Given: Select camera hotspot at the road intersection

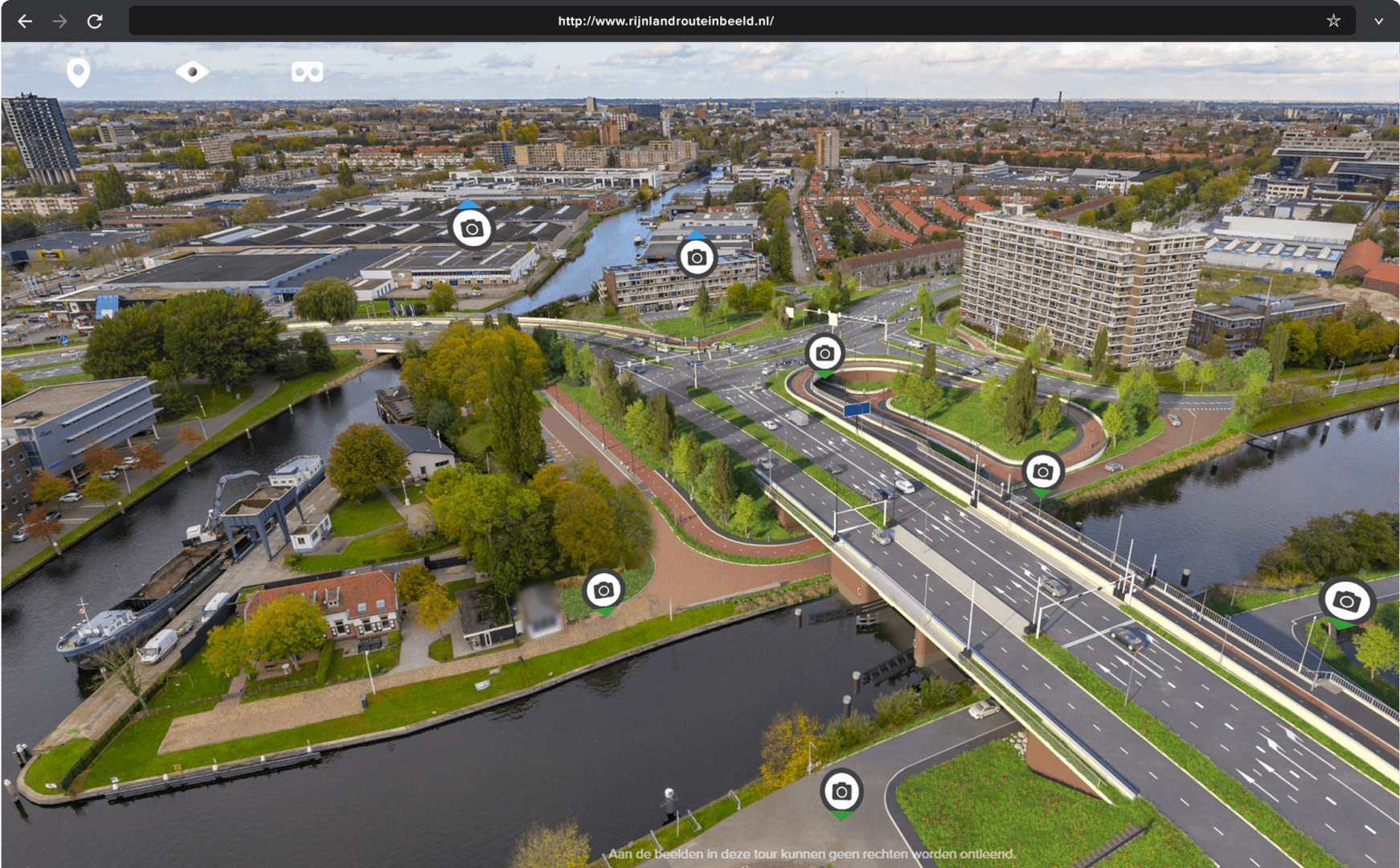Looking at the screenshot, I should point(825,353).
